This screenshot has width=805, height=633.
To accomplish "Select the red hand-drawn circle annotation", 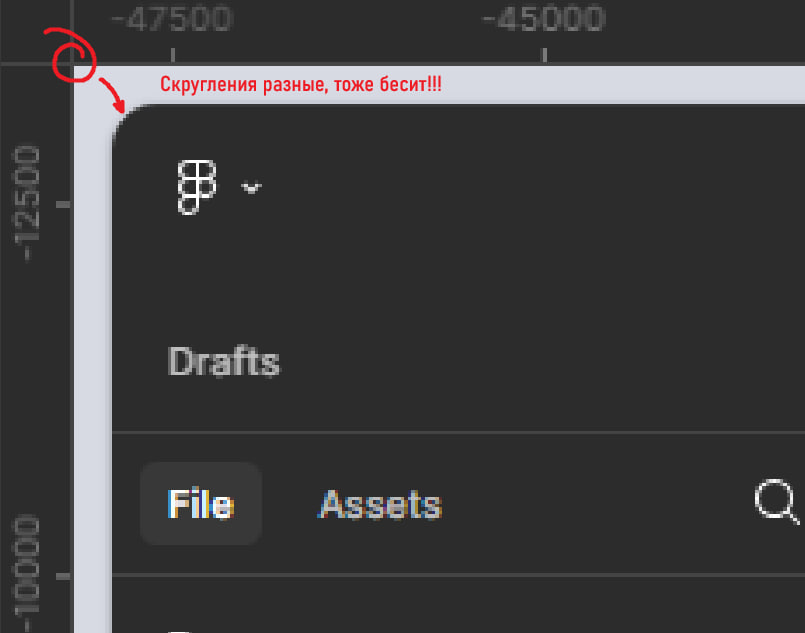I will [x=72, y=55].
